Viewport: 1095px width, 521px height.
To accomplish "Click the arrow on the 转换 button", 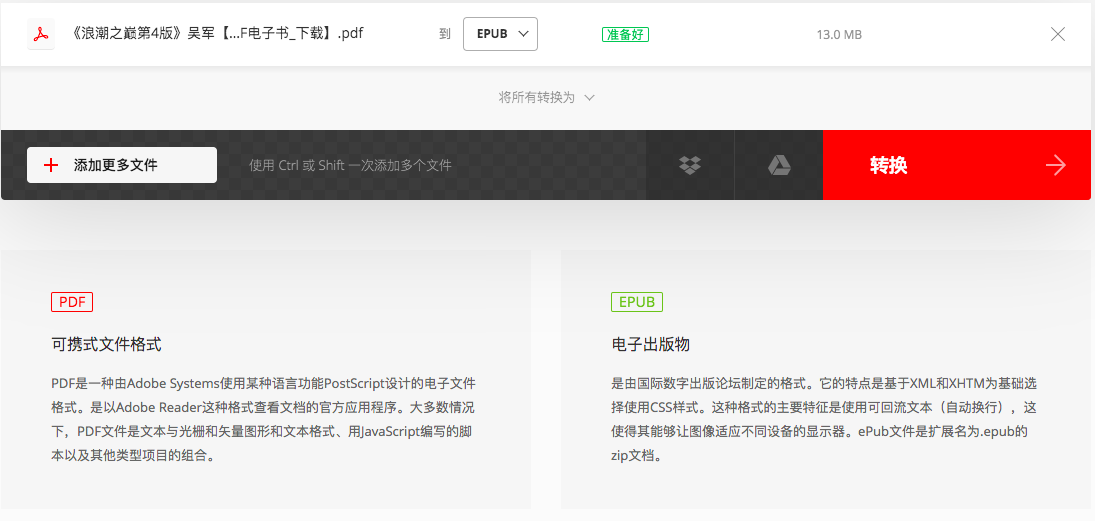I will click(x=1055, y=166).
